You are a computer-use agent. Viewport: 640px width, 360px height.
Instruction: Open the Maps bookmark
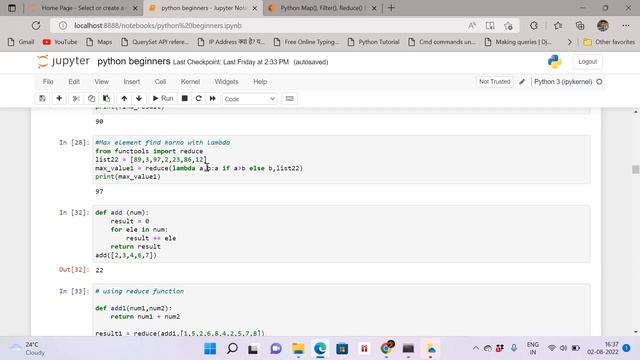tap(99, 42)
